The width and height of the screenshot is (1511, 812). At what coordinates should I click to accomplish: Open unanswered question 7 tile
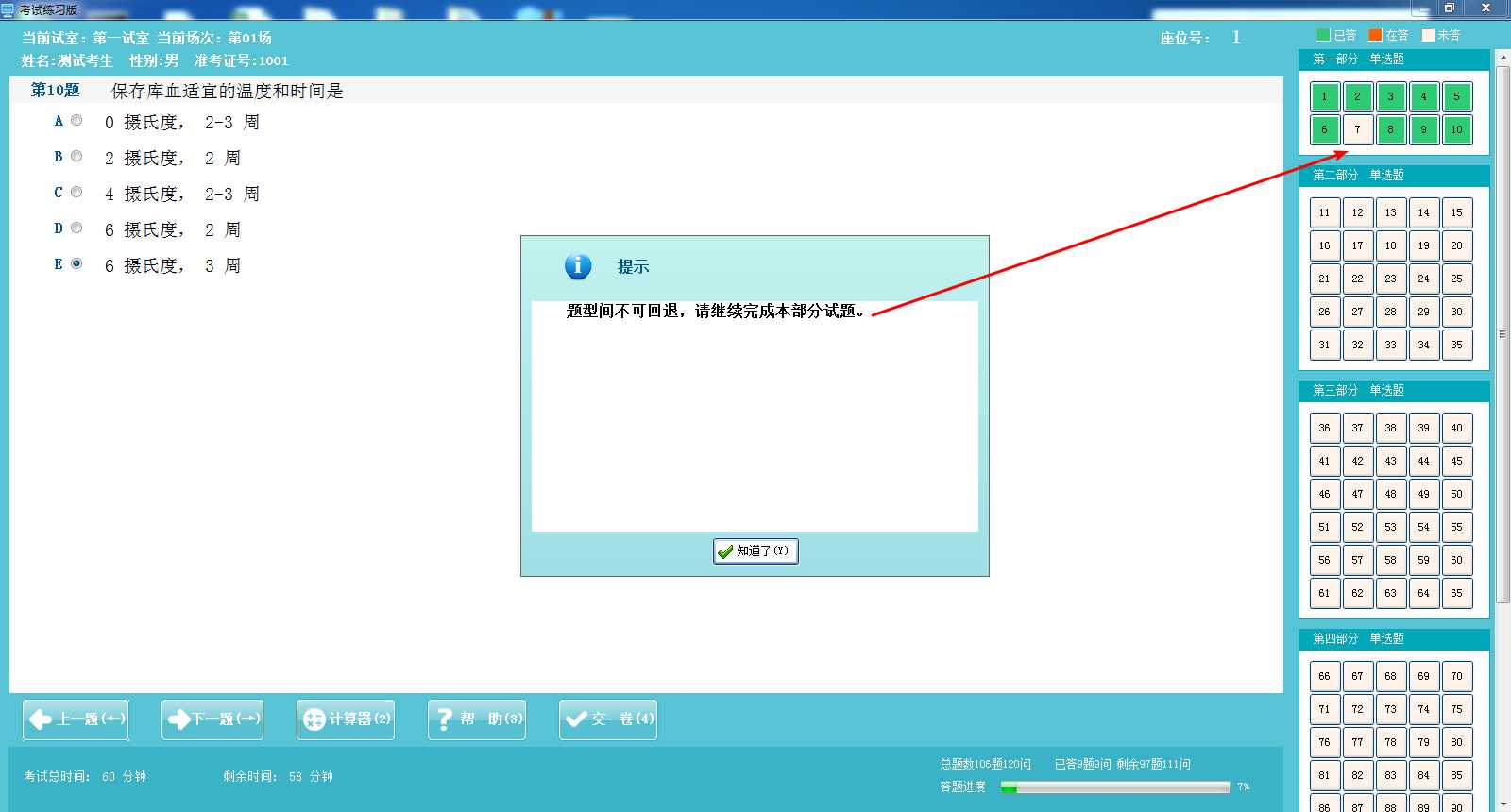coord(1357,129)
